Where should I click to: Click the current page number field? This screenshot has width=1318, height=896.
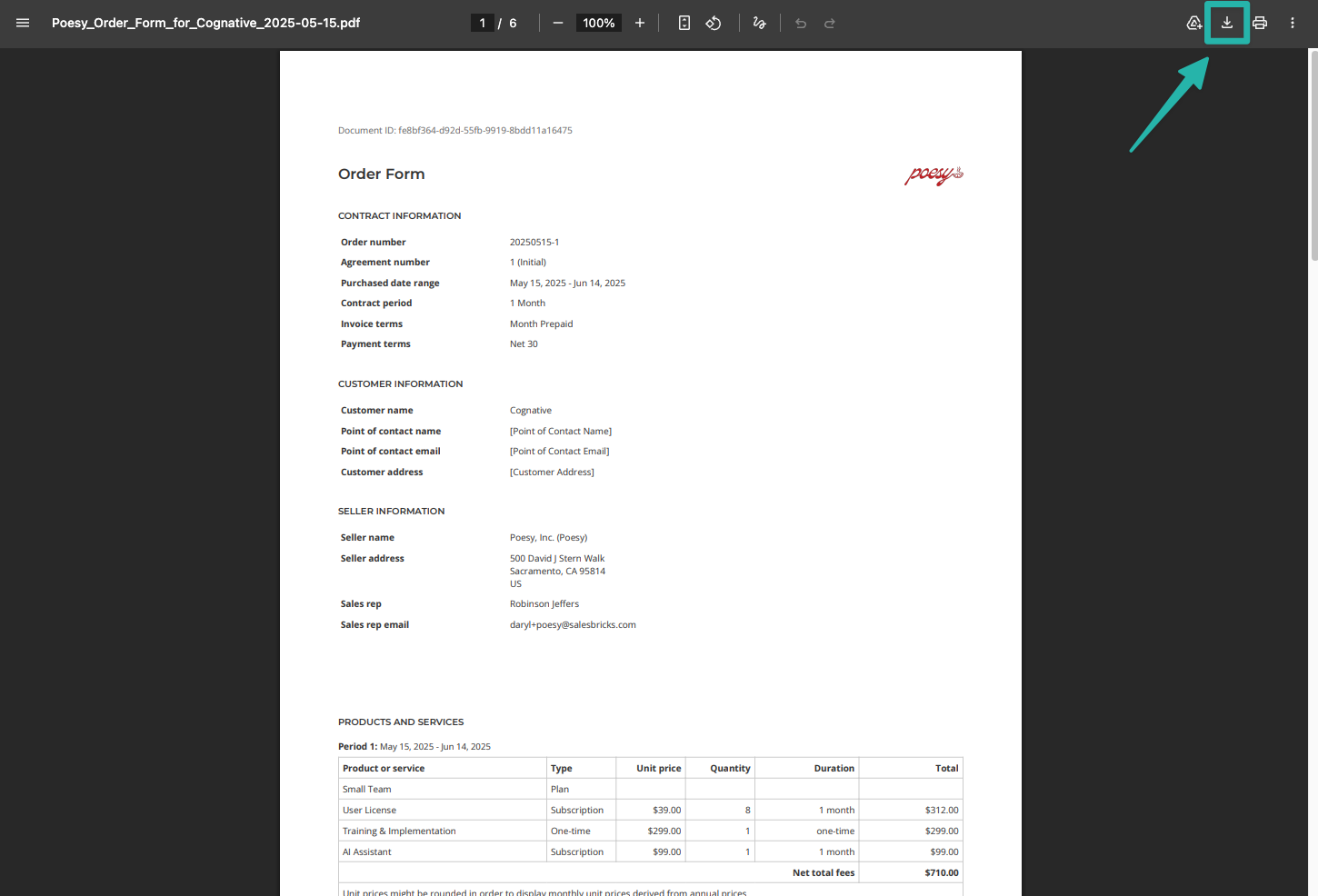483,23
